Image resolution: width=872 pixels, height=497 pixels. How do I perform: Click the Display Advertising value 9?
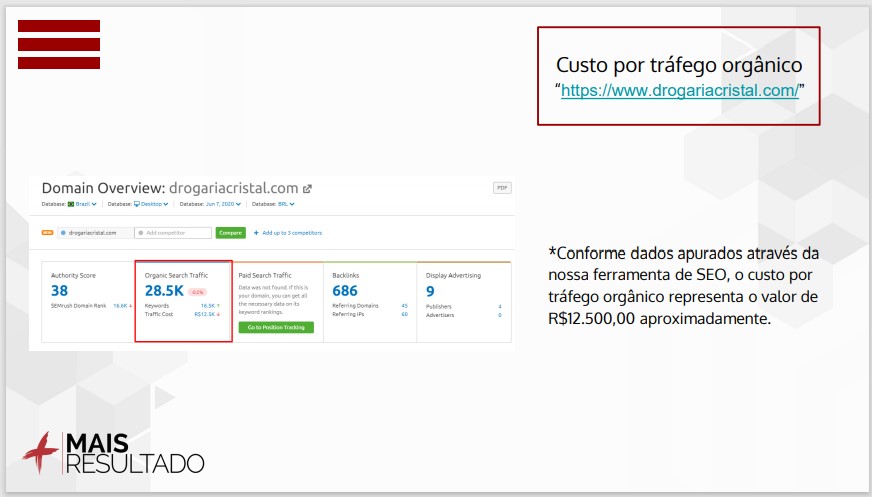[x=430, y=291]
